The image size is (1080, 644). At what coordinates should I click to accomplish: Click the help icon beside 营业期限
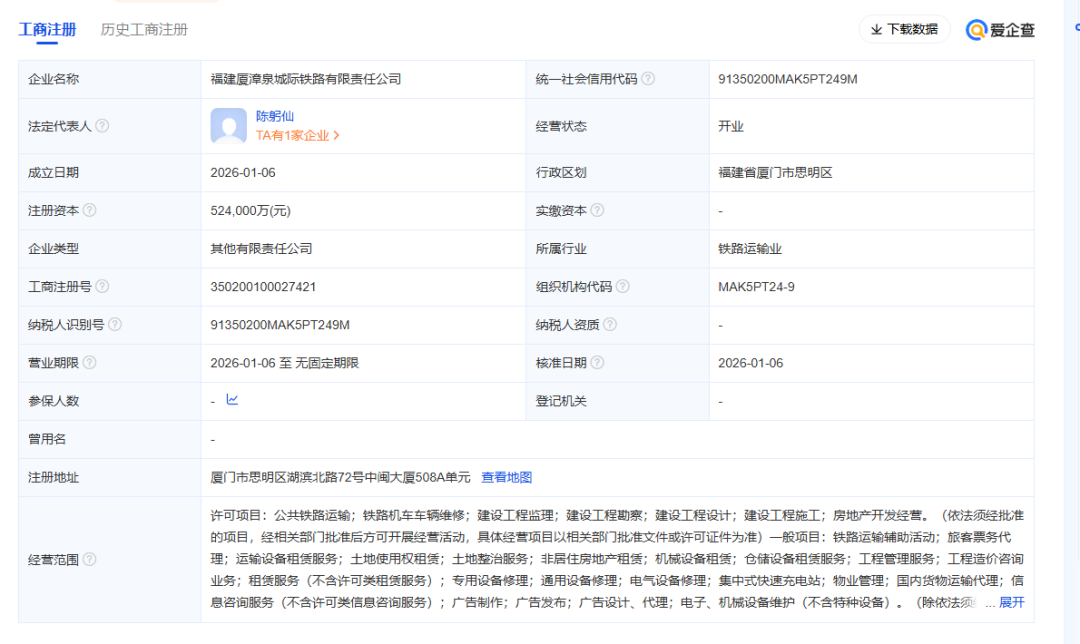click(90, 363)
